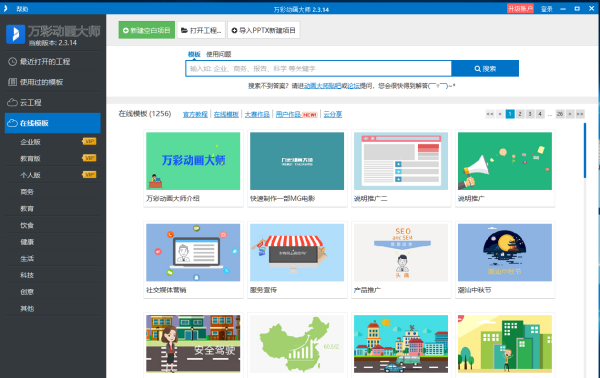Open the China map chart template

click(x=297, y=344)
